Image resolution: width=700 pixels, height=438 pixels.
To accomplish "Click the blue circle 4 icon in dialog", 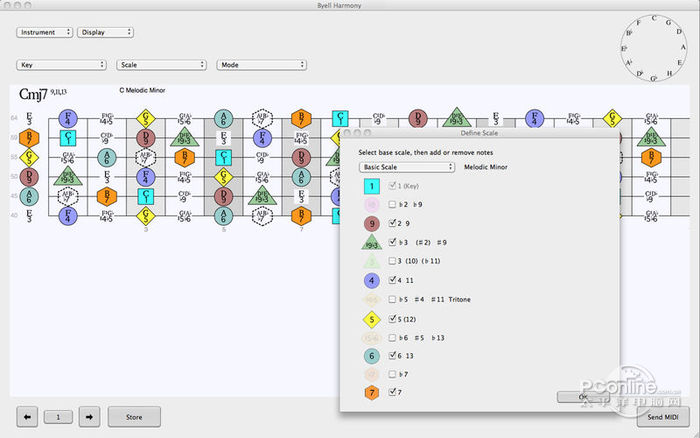I will coord(371,280).
